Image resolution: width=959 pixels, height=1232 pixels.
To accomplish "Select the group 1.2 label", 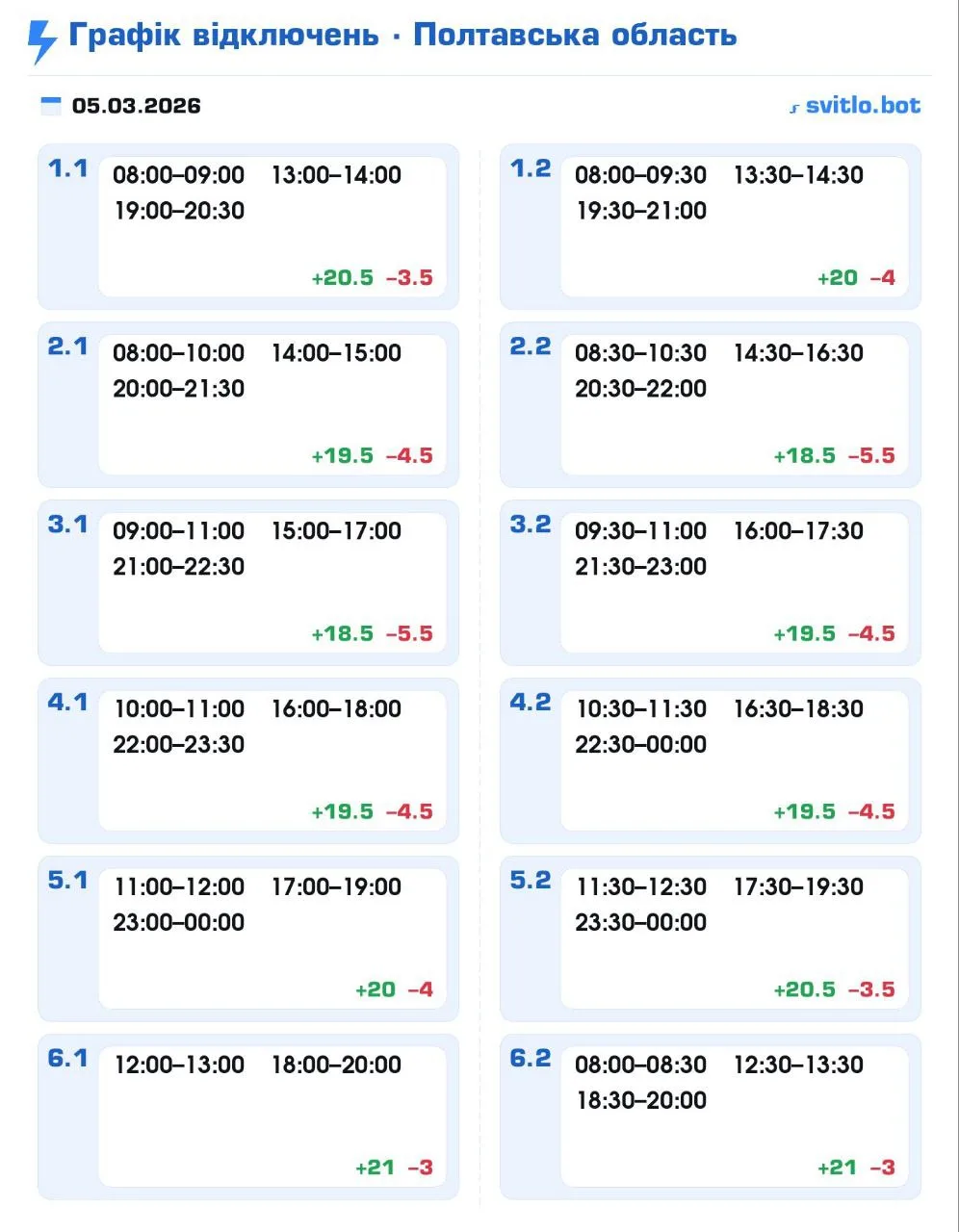I will tap(531, 168).
